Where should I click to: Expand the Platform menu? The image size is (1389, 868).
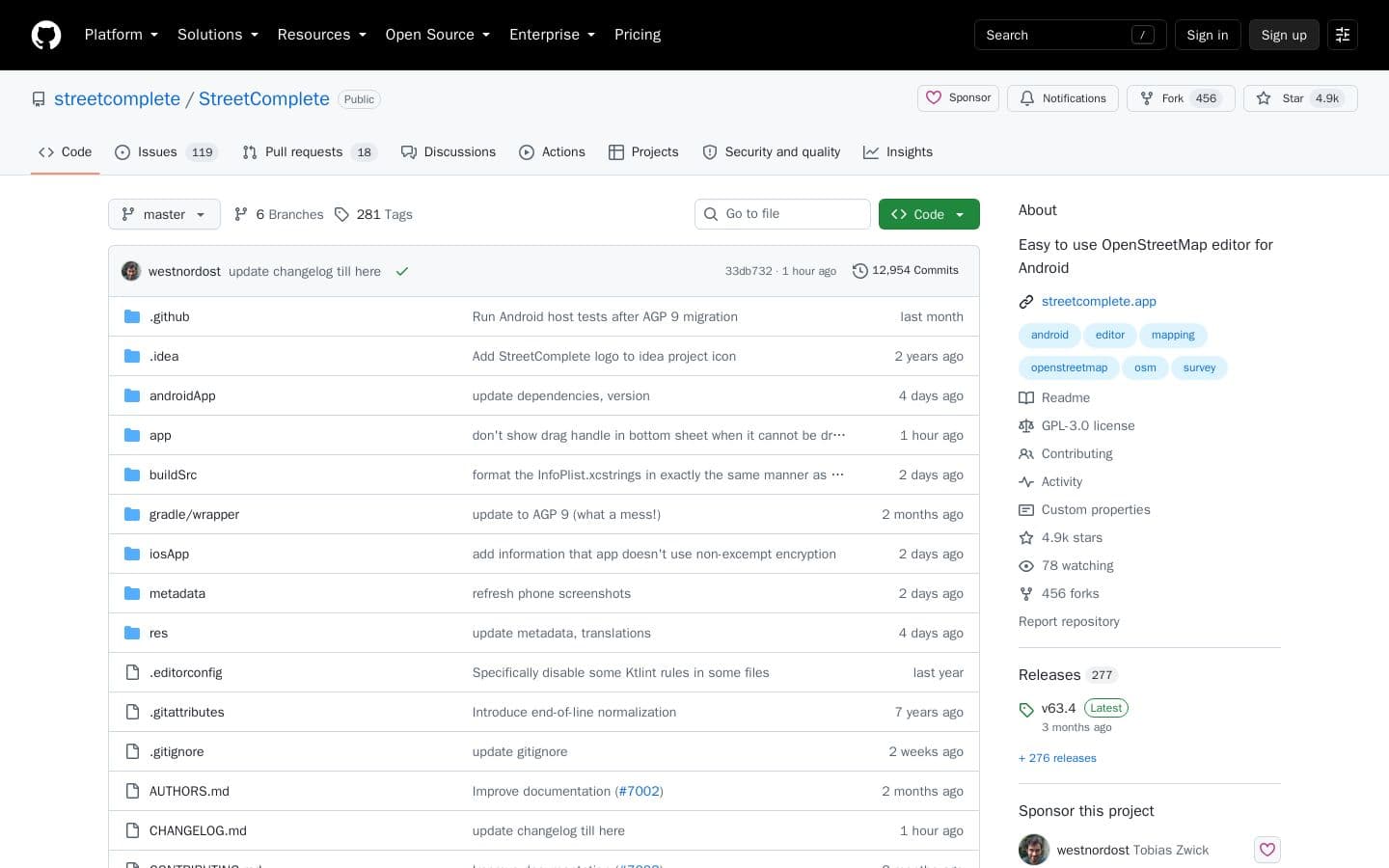pyautogui.click(x=122, y=35)
